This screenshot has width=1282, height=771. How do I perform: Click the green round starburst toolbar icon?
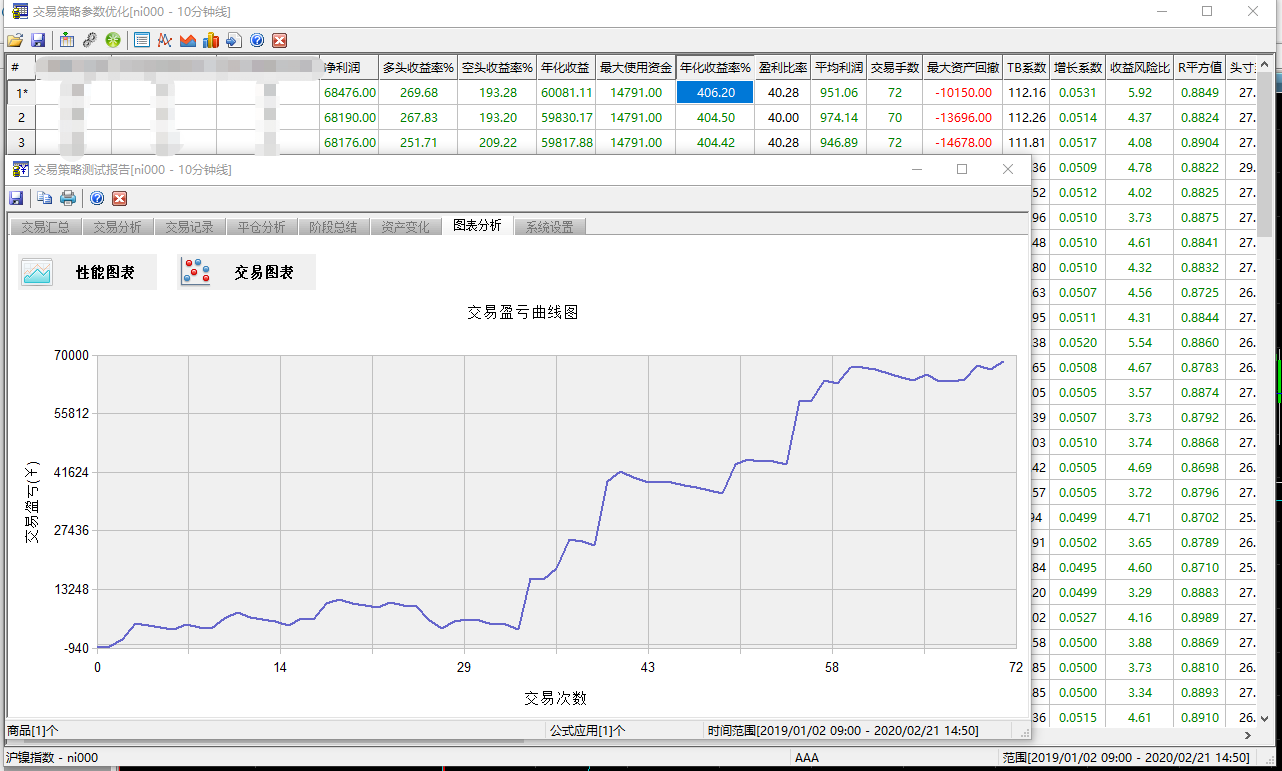point(113,40)
